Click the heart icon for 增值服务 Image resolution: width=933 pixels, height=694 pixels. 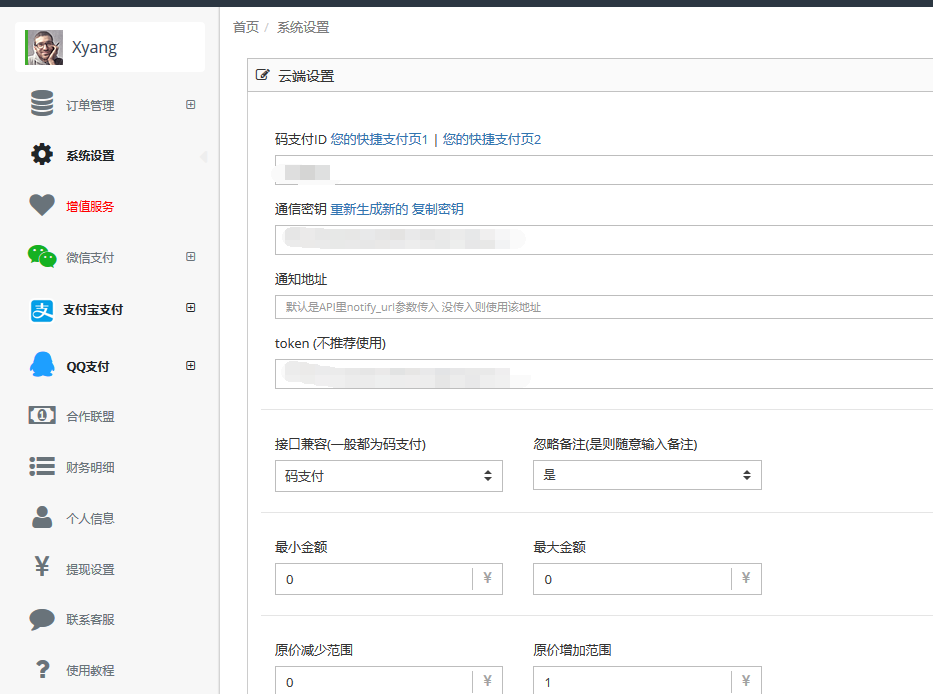pyautogui.click(x=42, y=206)
